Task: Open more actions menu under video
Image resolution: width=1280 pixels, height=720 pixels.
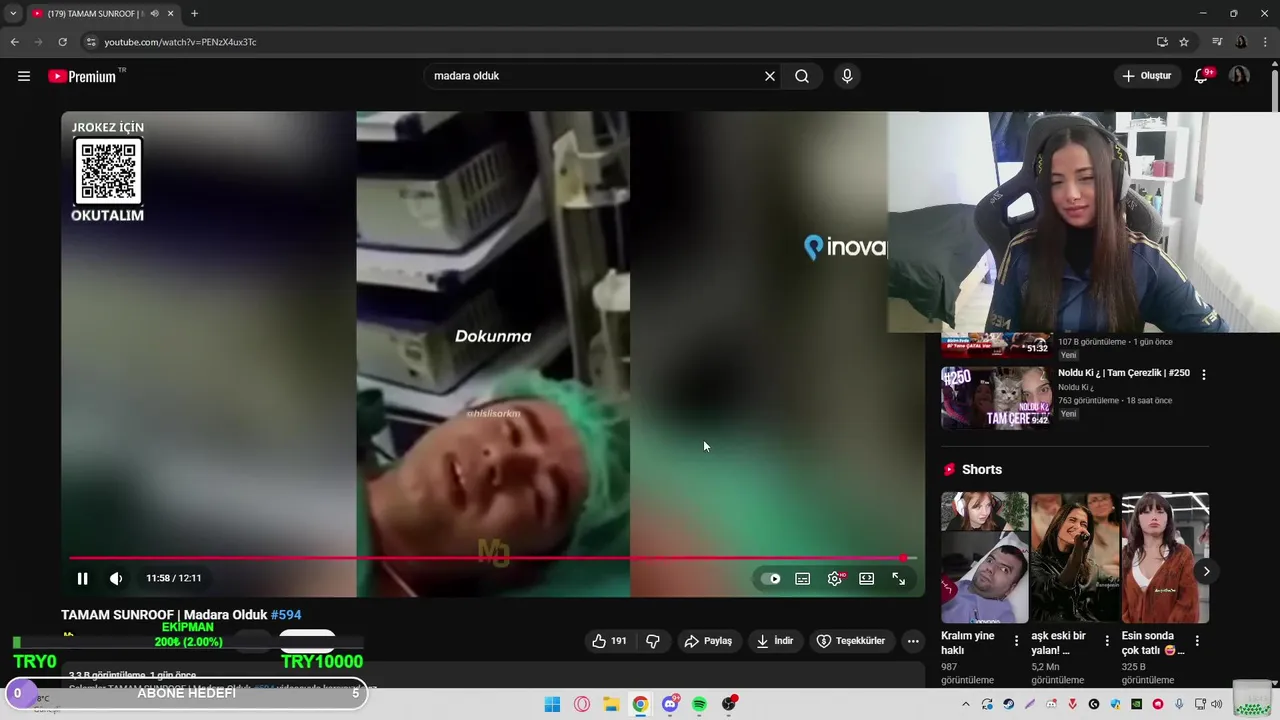Action: [x=913, y=641]
